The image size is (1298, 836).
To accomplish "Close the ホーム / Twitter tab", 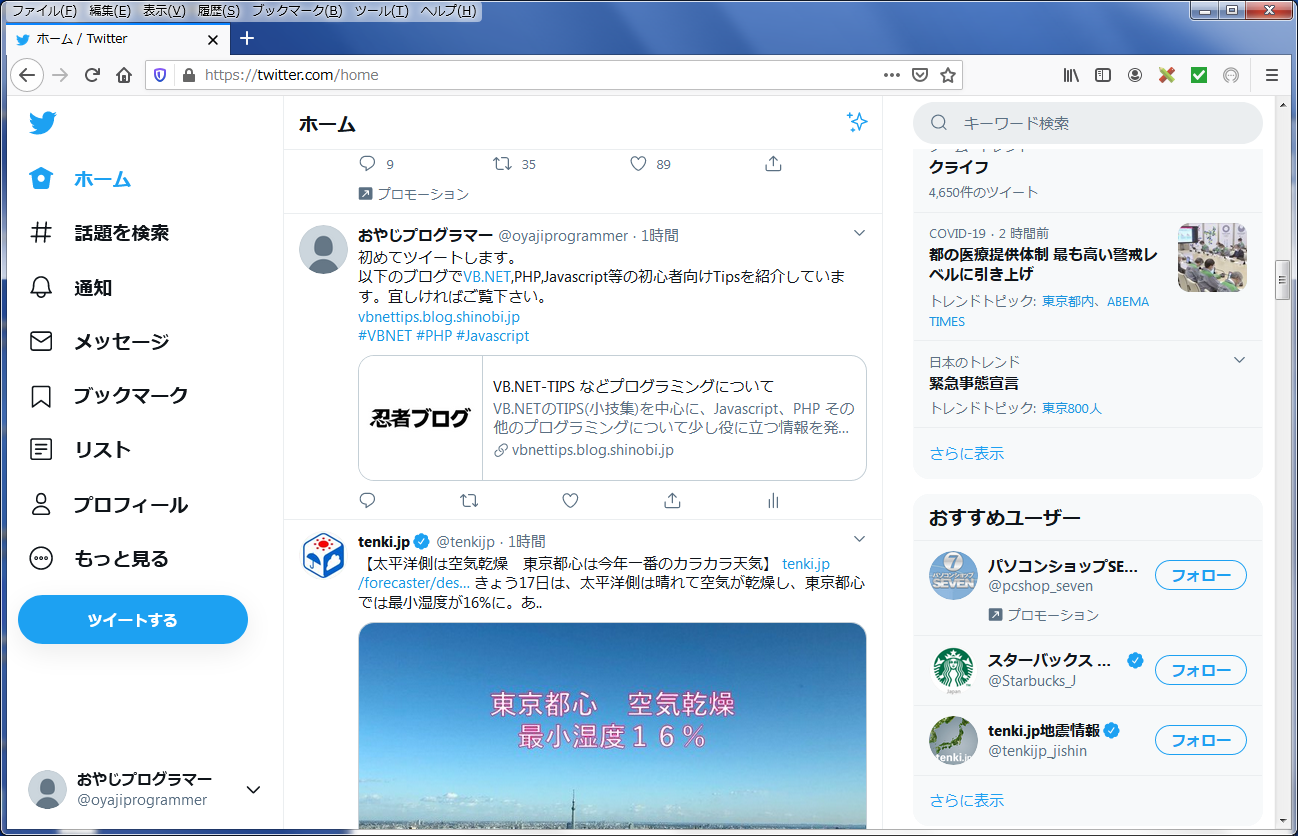I will click(212, 39).
